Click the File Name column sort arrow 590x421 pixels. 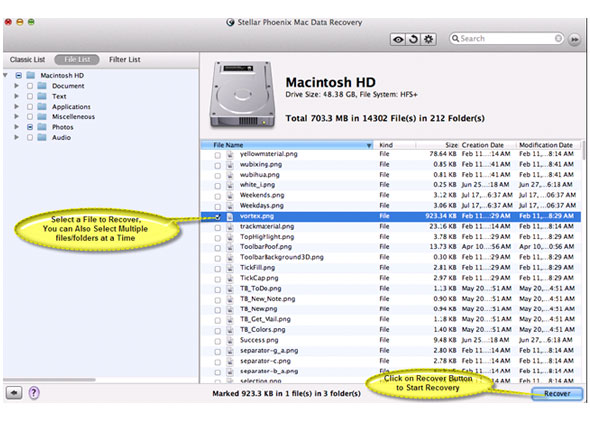click(369, 145)
